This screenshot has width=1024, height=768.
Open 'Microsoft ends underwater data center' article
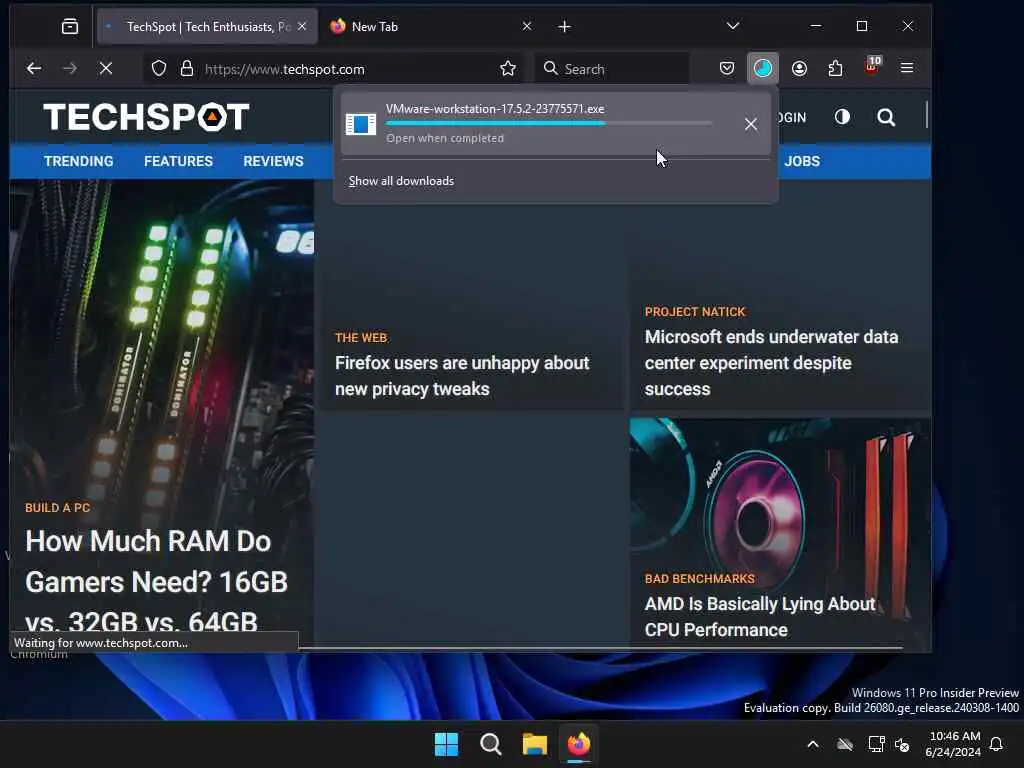(x=771, y=362)
